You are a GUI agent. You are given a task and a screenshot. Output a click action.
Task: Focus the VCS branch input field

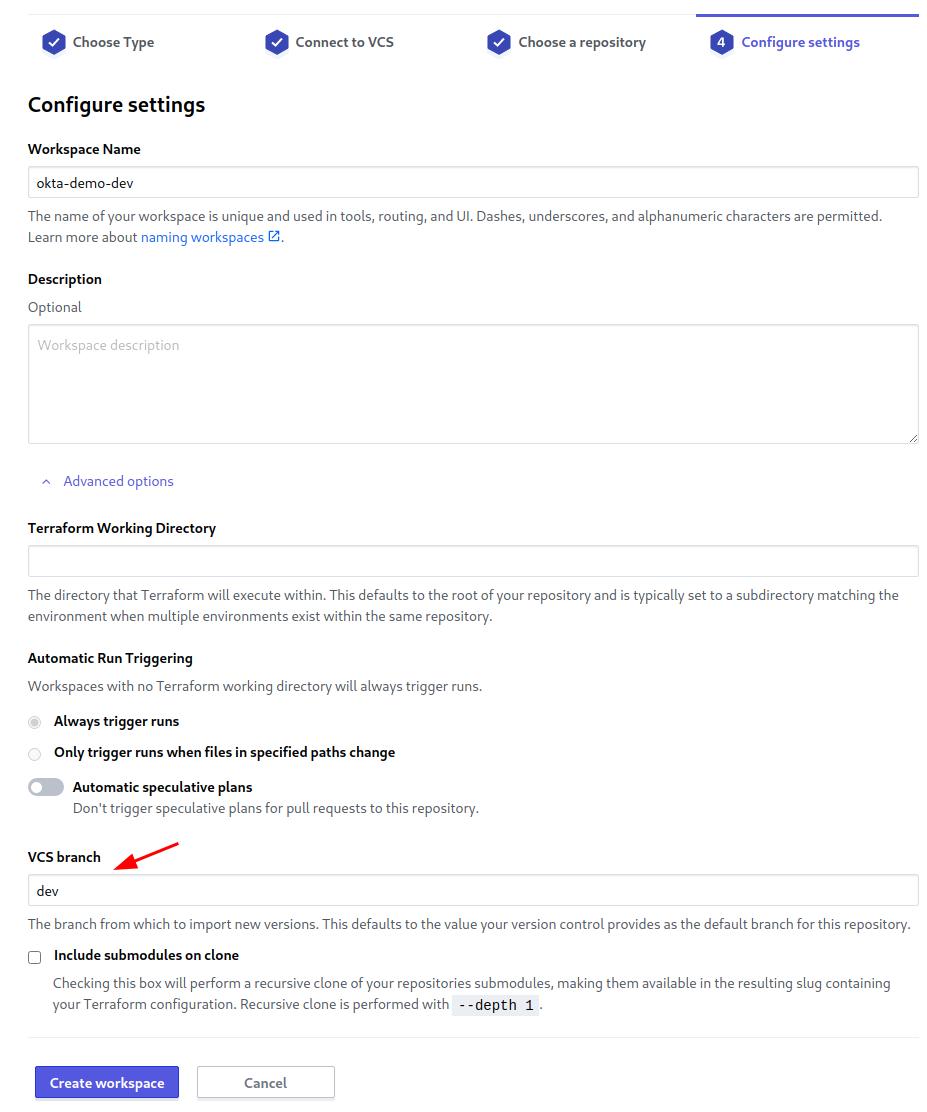click(473, 891)
